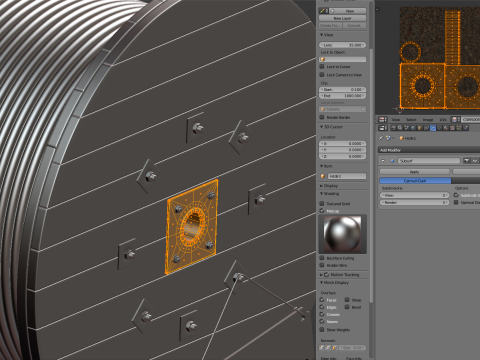480x360 pixels.
Task: Open the Render properties tab icon
Action: pos(394,128)
